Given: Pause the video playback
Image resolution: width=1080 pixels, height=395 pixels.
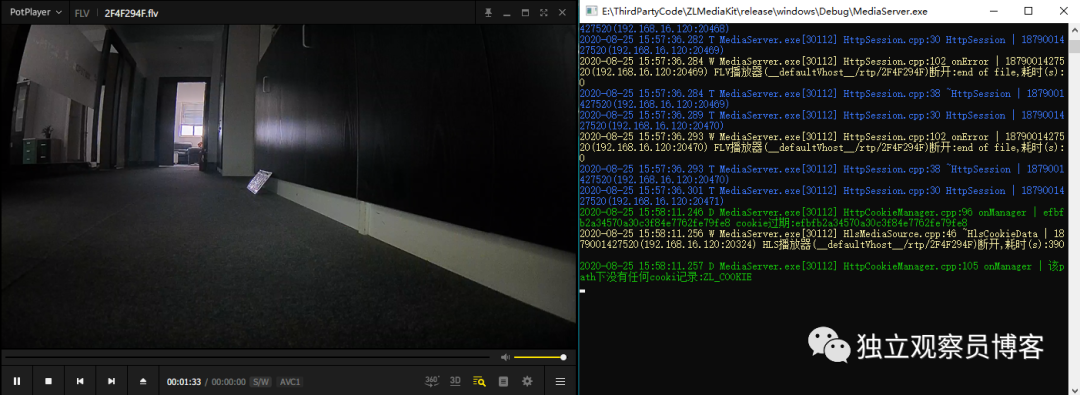Looking at the screenshot, I should [17, 381].
